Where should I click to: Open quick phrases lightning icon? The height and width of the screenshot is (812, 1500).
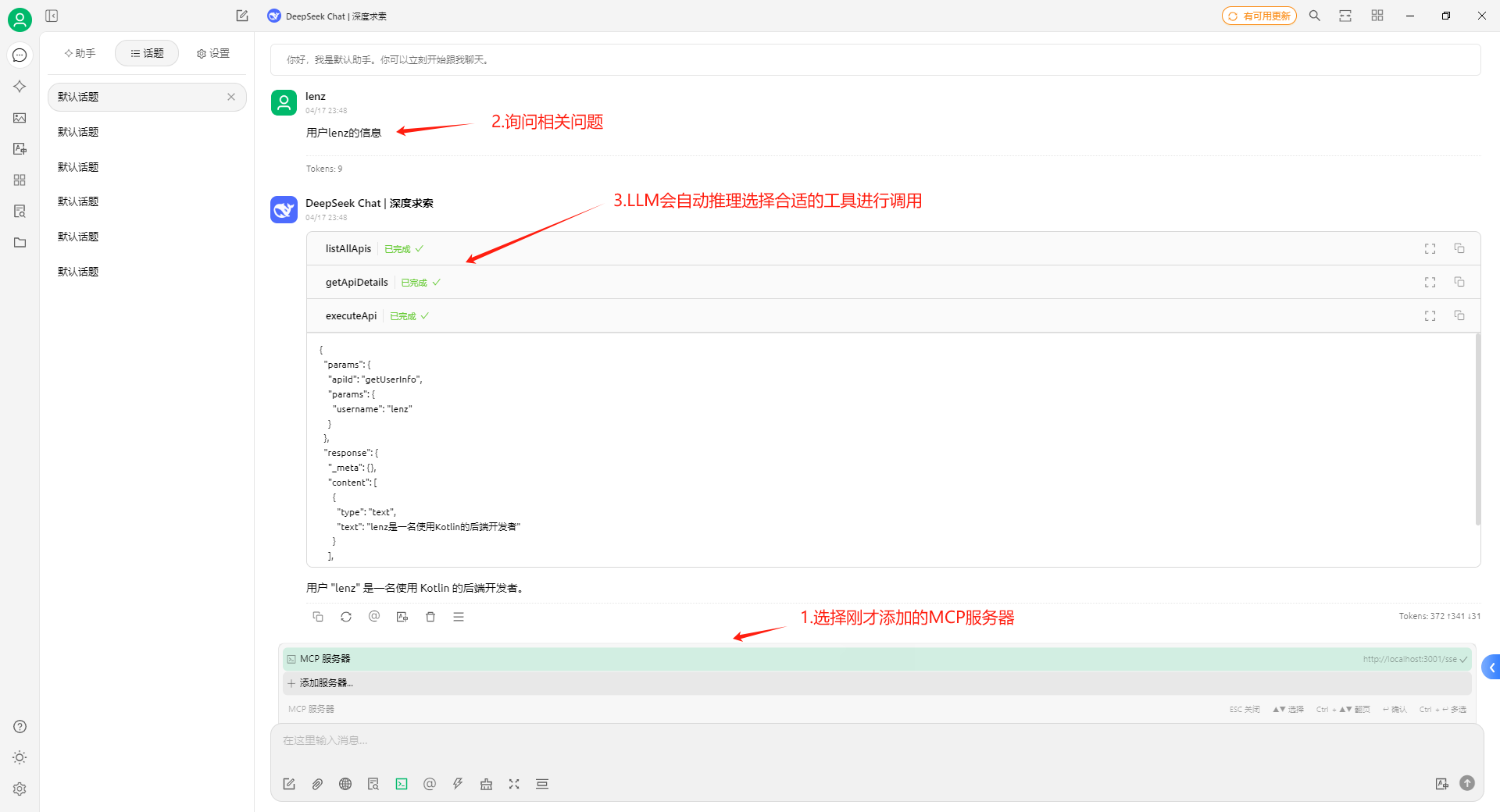click(x=458, y=784)
